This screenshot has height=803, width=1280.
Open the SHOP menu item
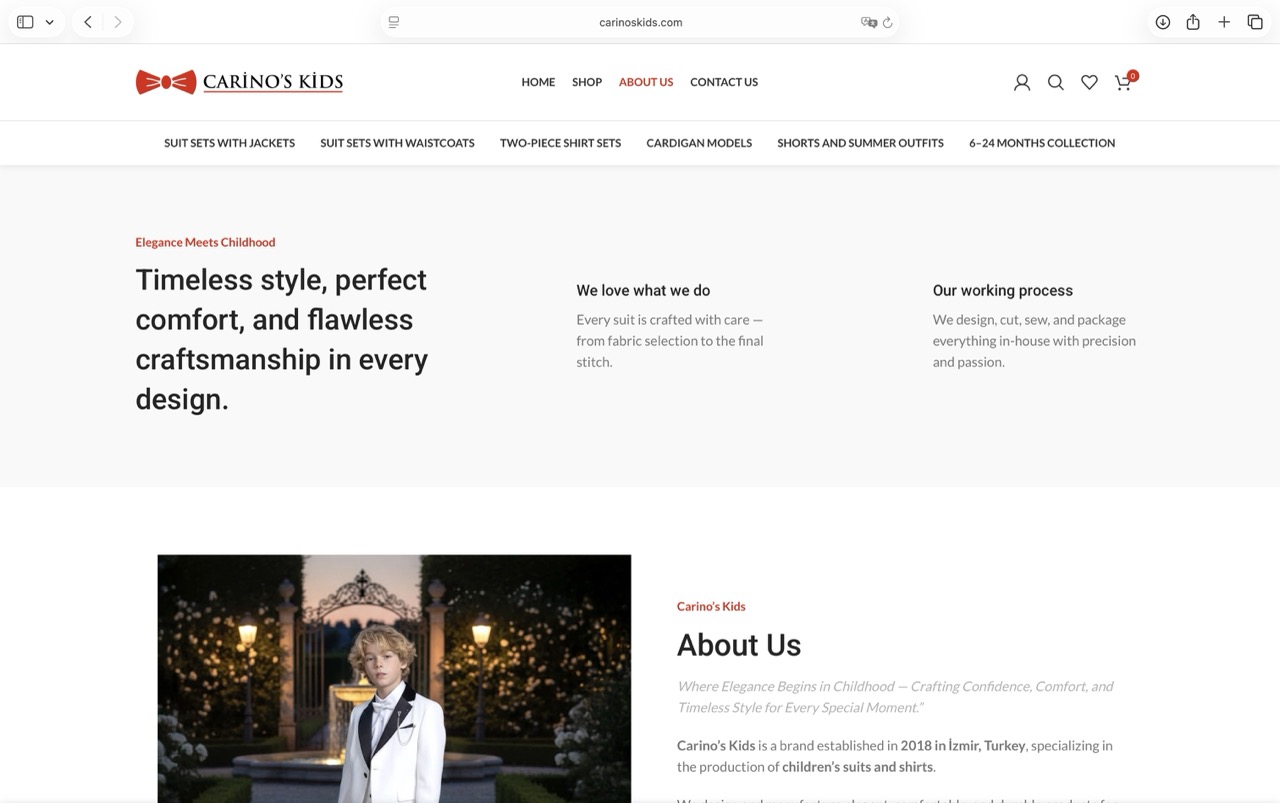[x=586, y=82]
